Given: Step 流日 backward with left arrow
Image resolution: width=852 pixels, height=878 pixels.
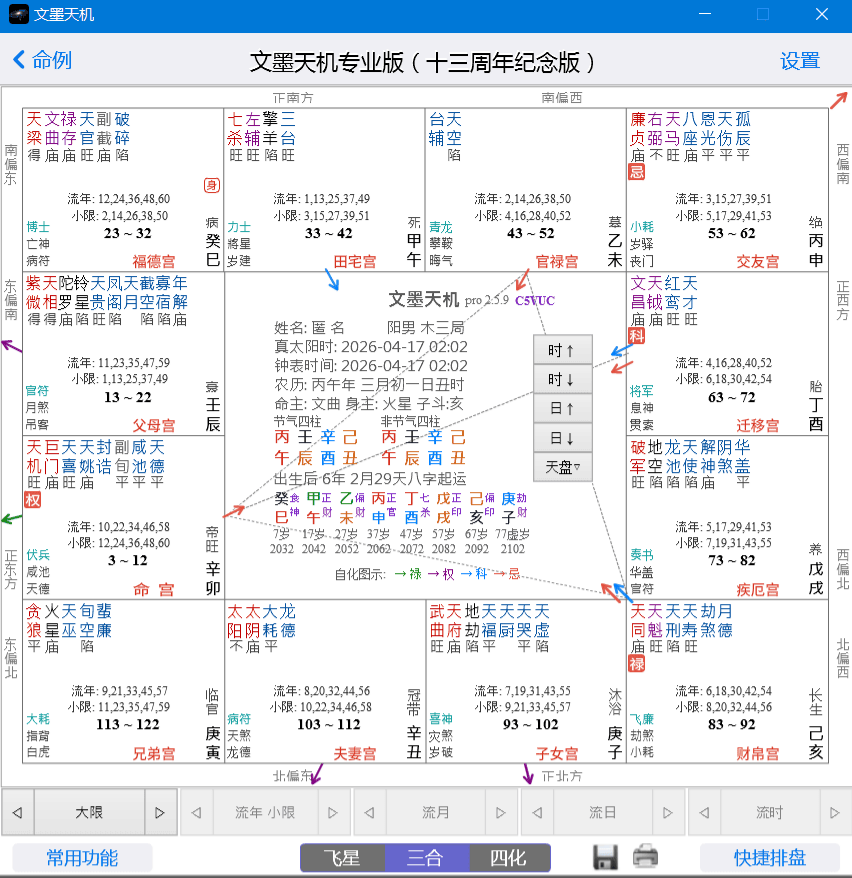Looking at the screenshot, I should (537, 812).
